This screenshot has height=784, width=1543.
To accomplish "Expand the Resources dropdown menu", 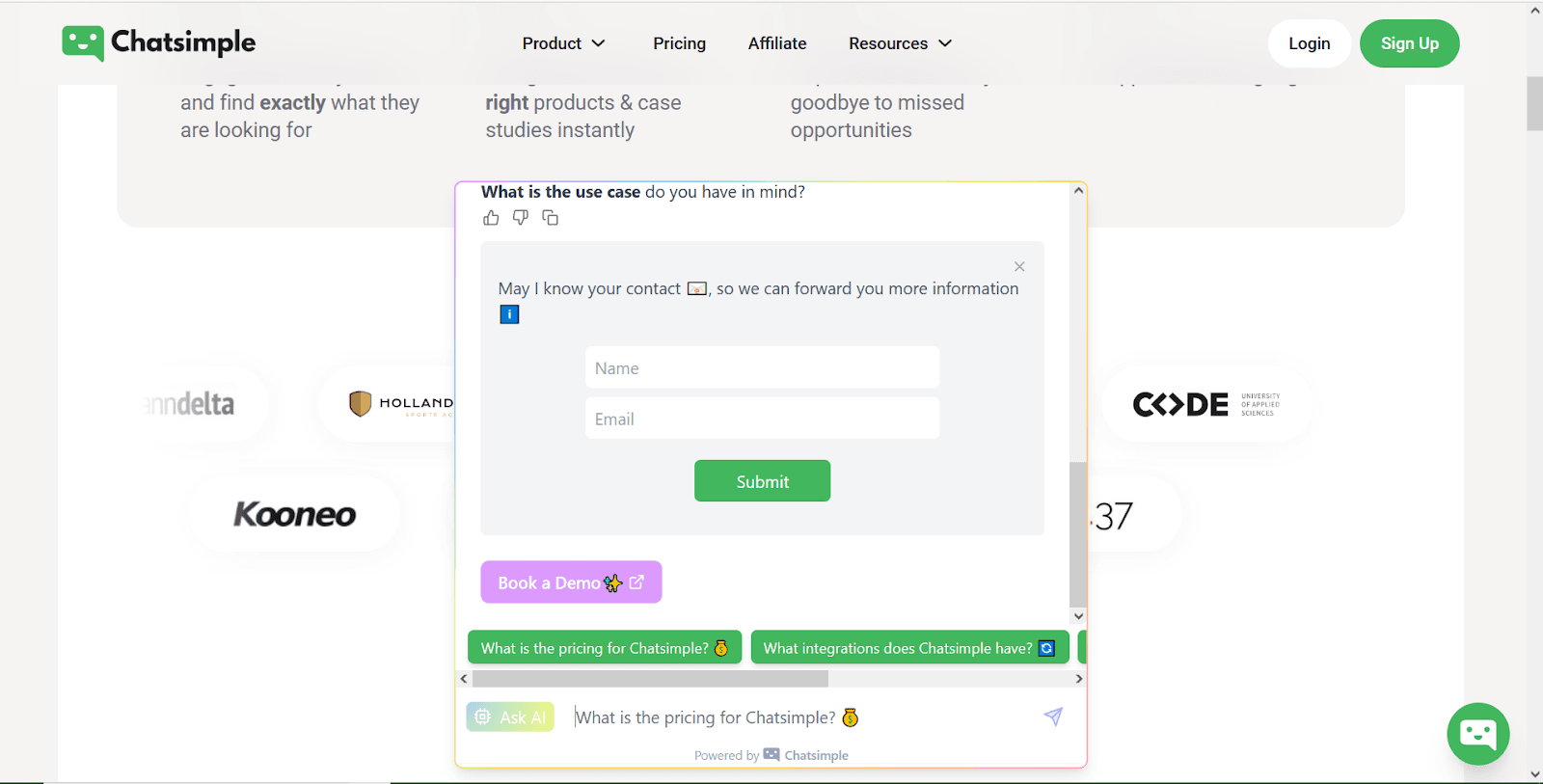I will pos(900,43).
